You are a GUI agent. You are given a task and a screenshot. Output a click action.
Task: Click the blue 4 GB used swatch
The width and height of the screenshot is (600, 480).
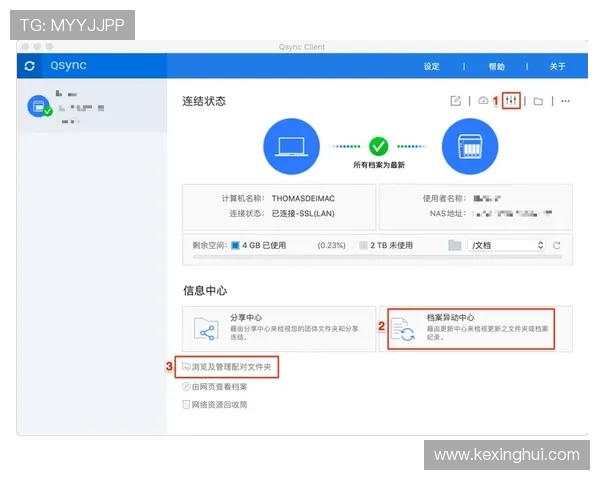pyautogui.click(x=235, y=245)
